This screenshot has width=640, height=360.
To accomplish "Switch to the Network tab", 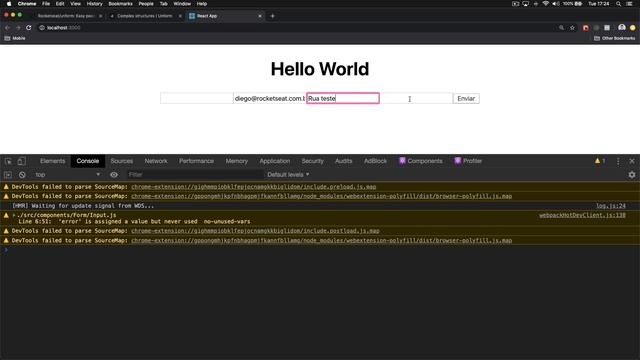I will pyautogui.click(x=156, y=161).
